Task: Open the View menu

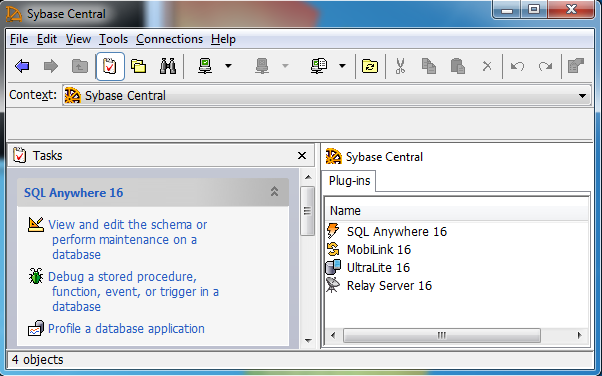Action: [78, 39]
